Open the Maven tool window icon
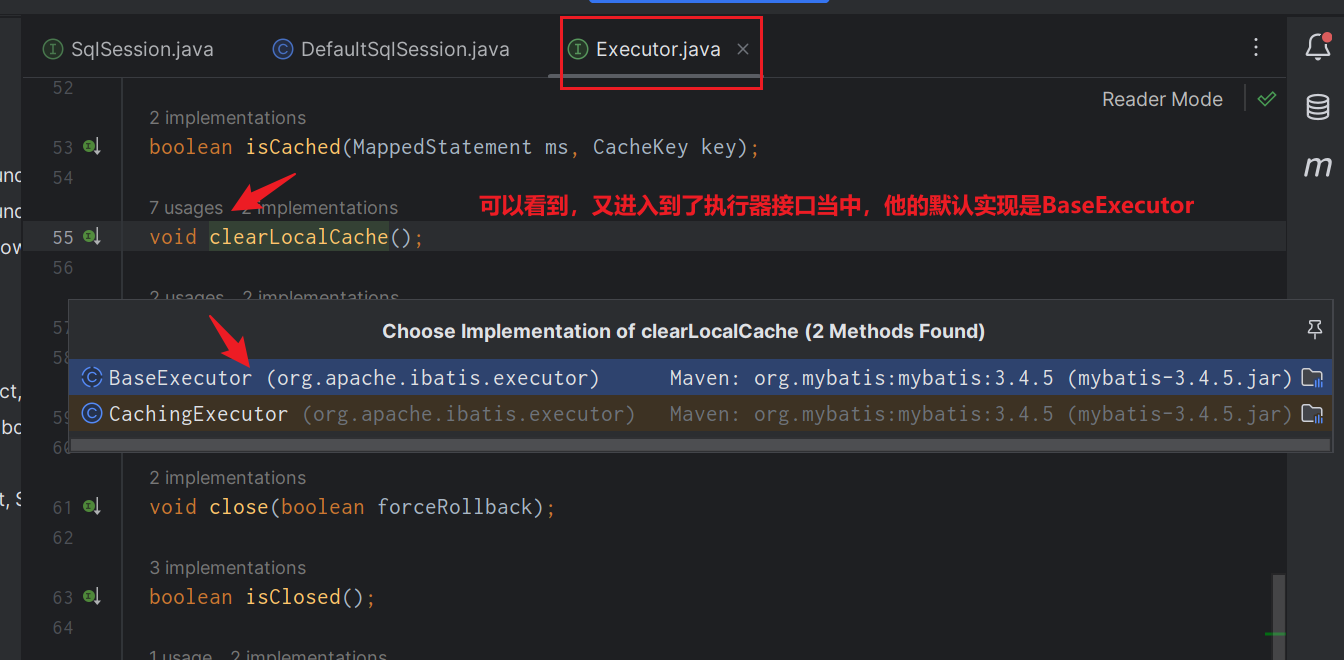The width and height of the screenshot is (1344, 660). 1318,166
